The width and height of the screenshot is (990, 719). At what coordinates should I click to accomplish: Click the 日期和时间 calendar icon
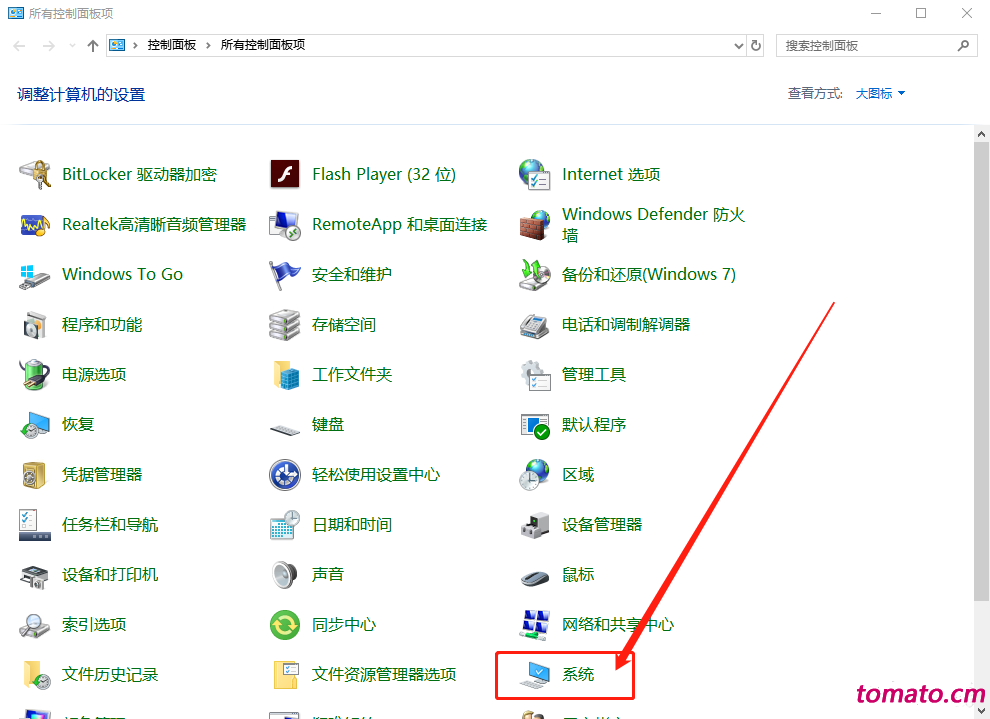pos(285,525)
